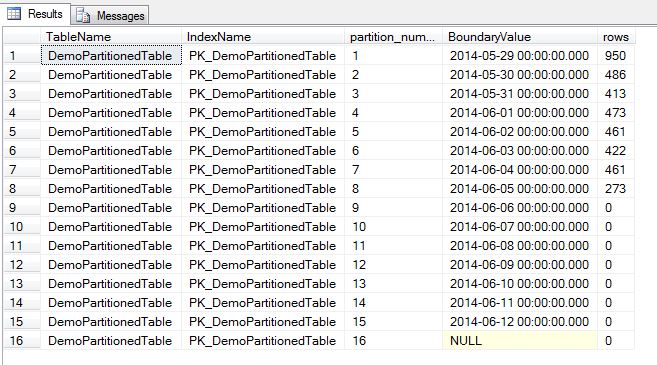
Task: Select boundary value 2014-06-07 00:00:00.000
Action: [x=520, y=227]
